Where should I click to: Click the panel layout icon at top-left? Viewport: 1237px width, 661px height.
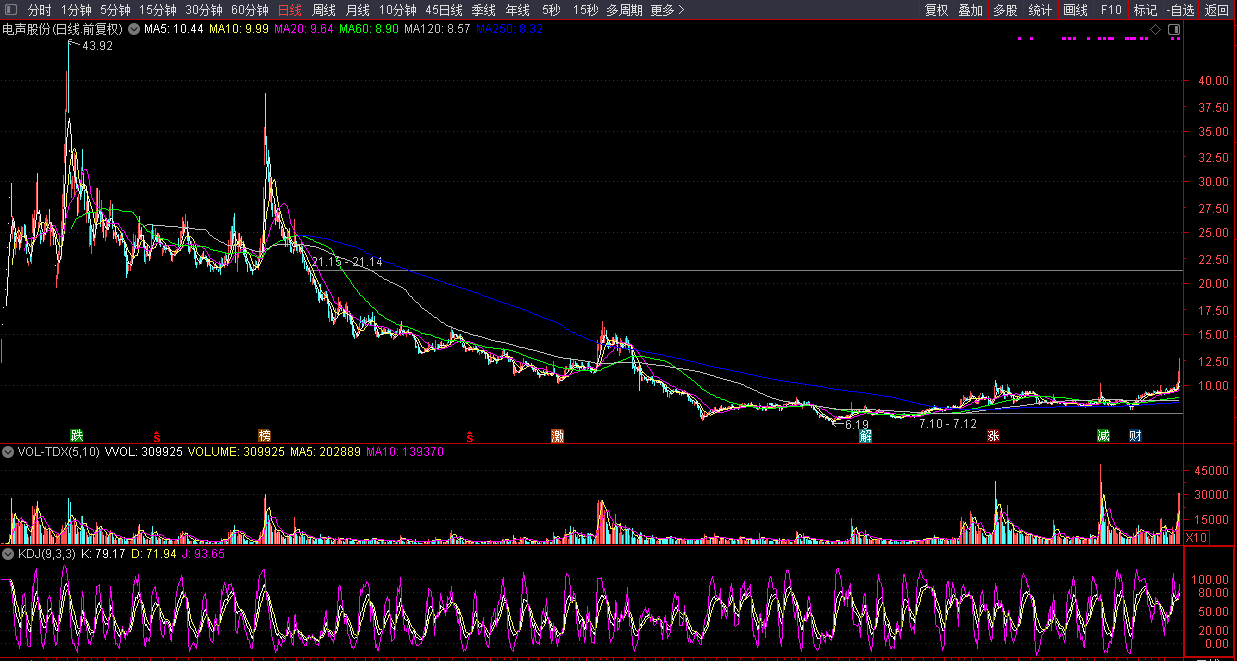click(x=10, y=10)
